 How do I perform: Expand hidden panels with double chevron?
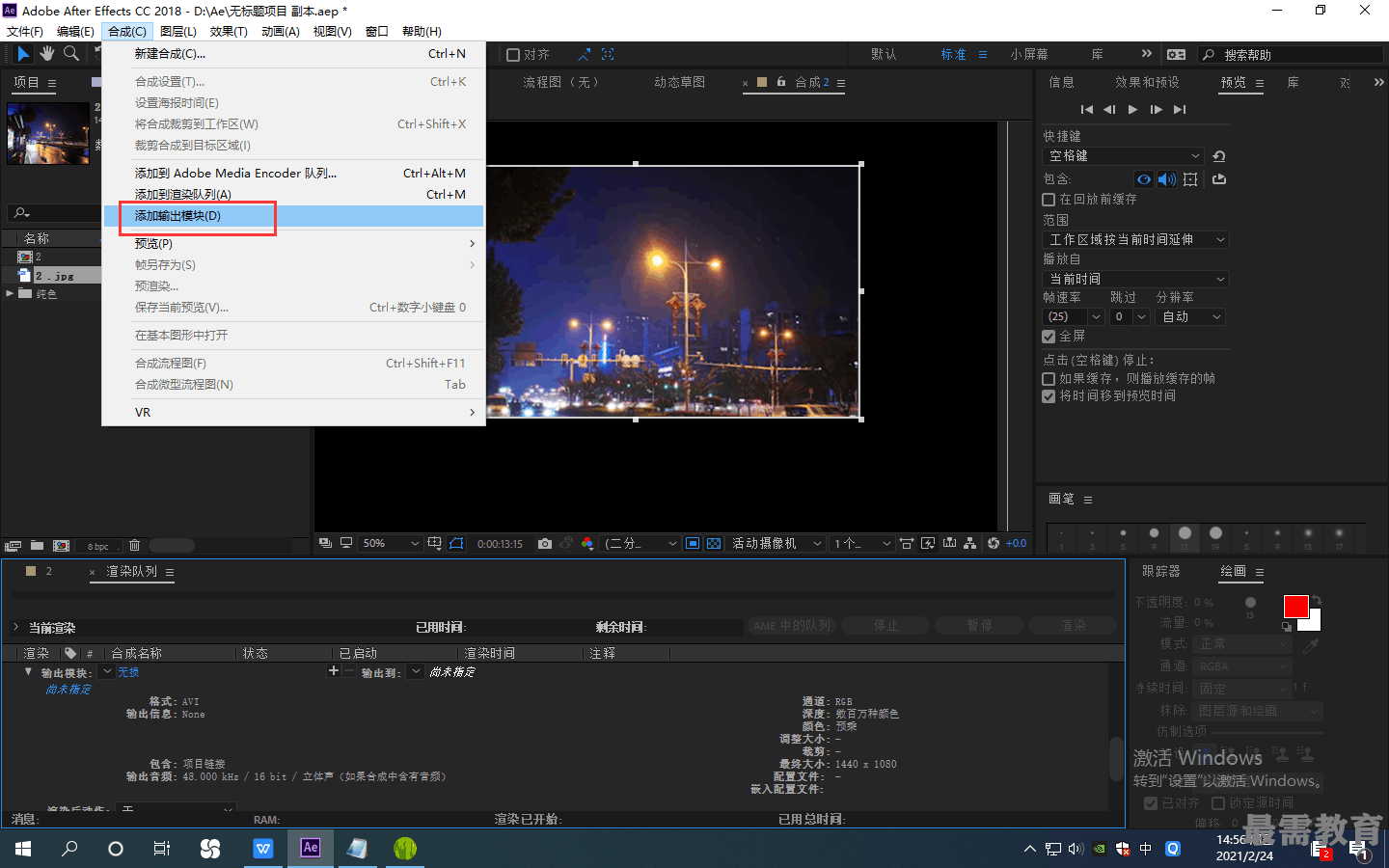(1378, 83)
